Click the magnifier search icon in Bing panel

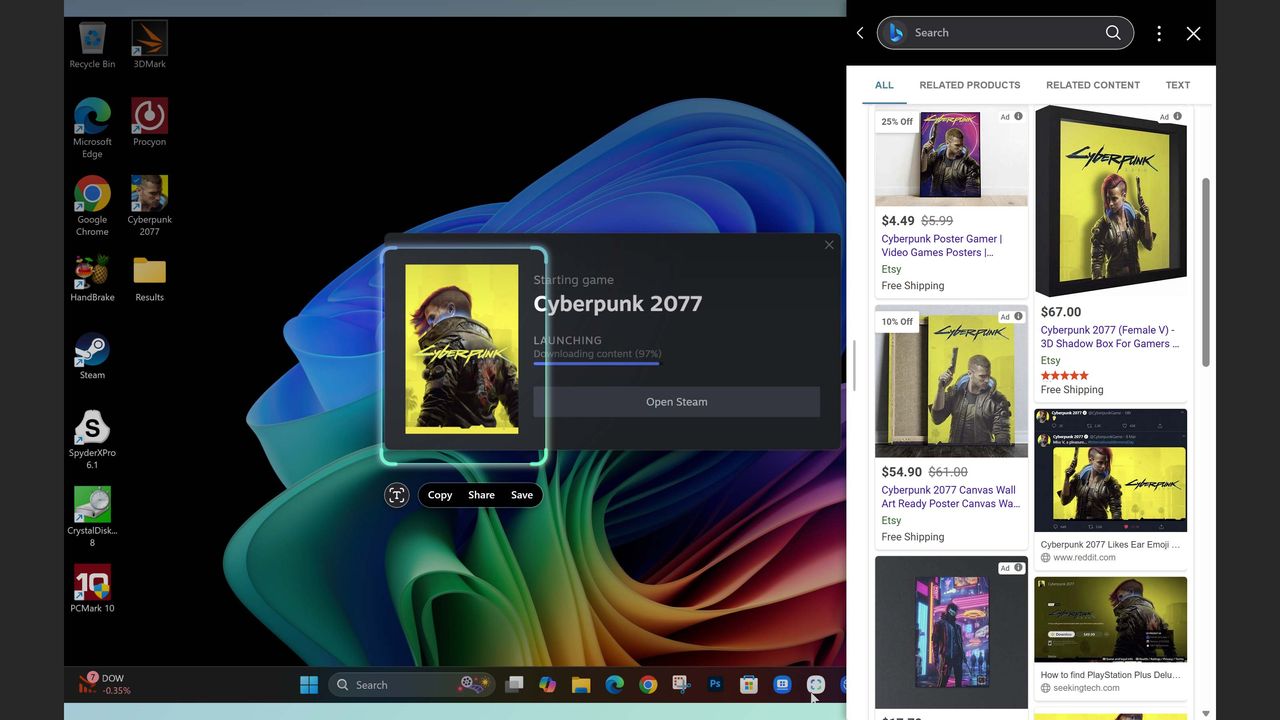click(1113, 33)
